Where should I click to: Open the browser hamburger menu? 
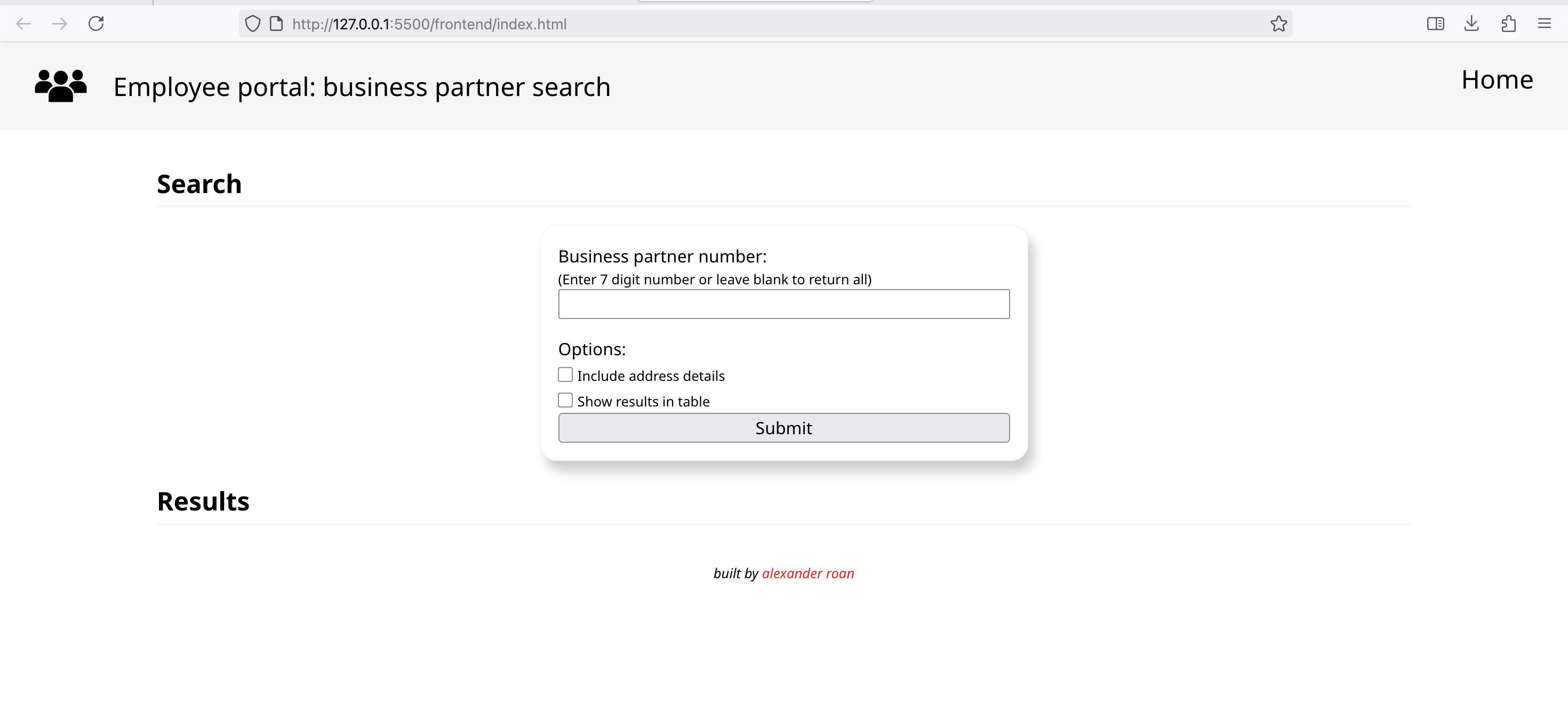[1544, 24]
